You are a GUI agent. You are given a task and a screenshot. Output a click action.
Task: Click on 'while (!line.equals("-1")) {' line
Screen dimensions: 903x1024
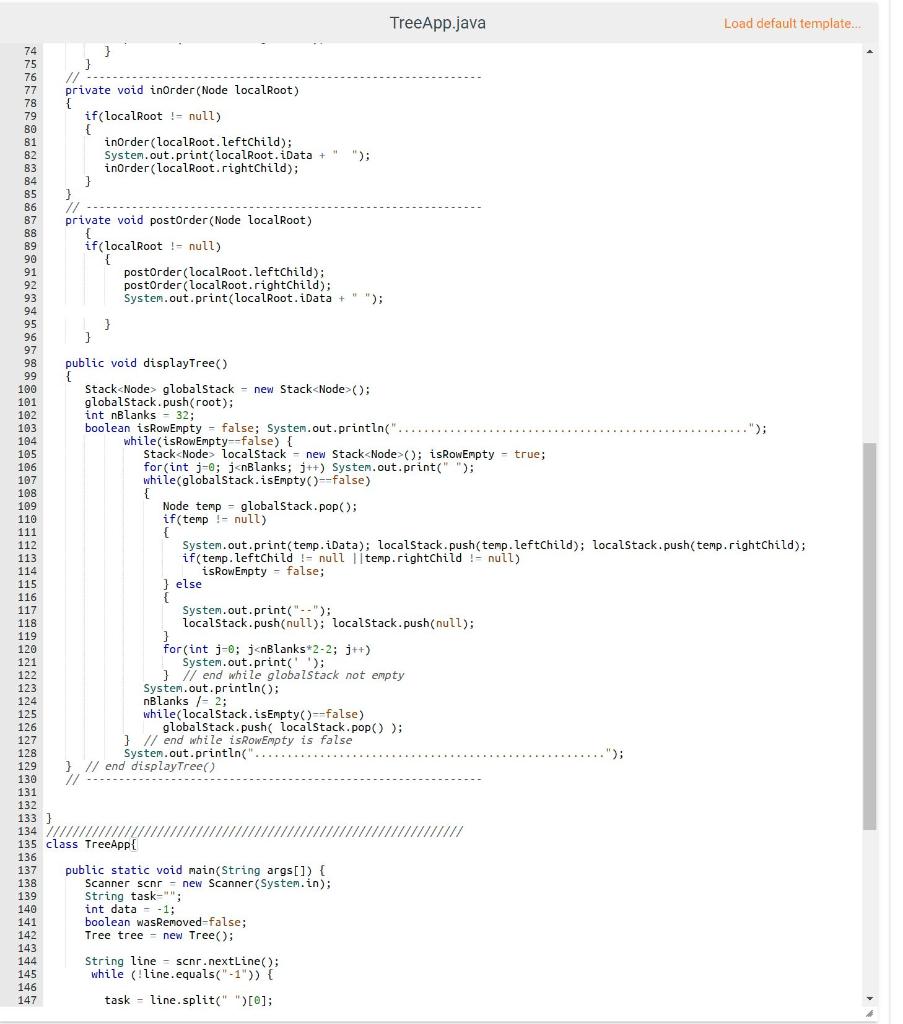click(182, 974)
